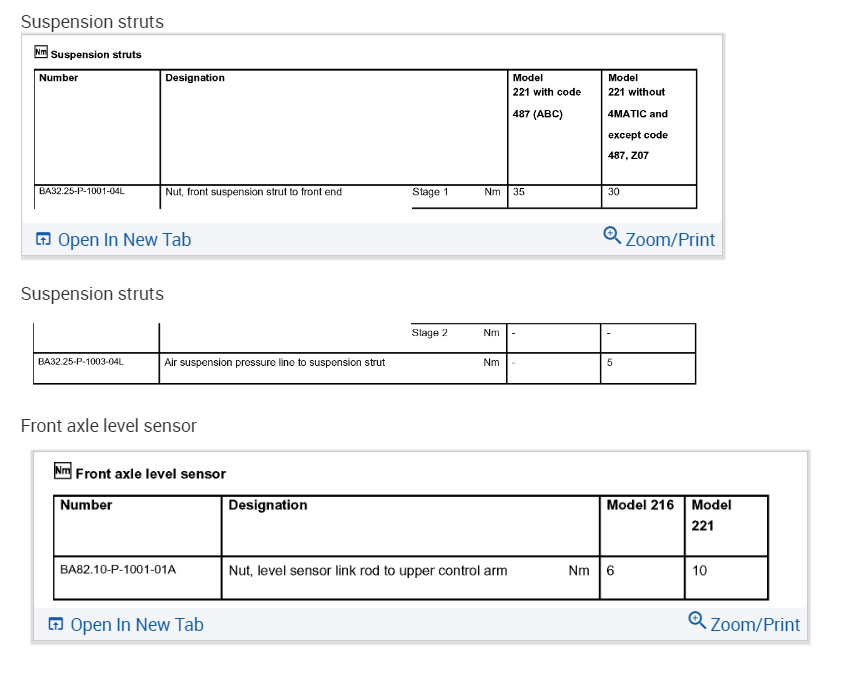Open Front axle level sensor table in new tab
Viewport: 863px width, 699px height.
coord(136,625)
